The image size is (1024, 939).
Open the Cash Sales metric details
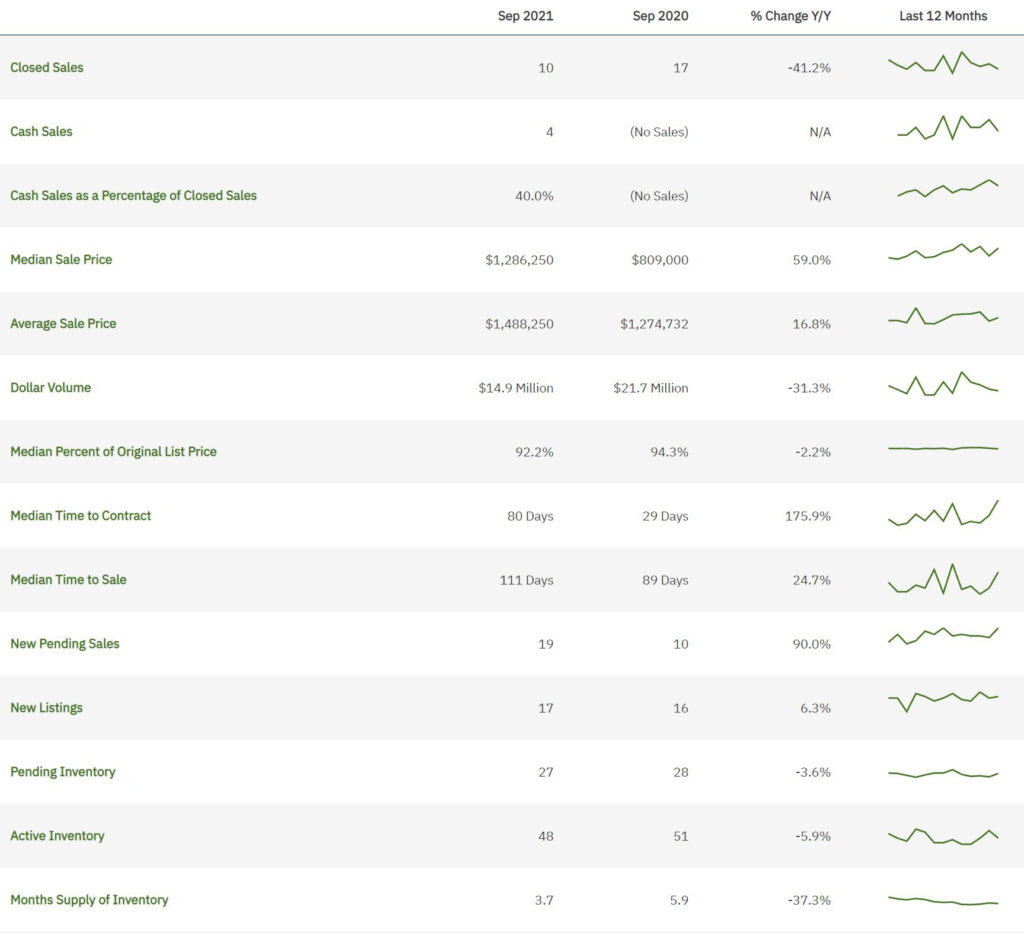pyautogui.click(x=41, y=131)
